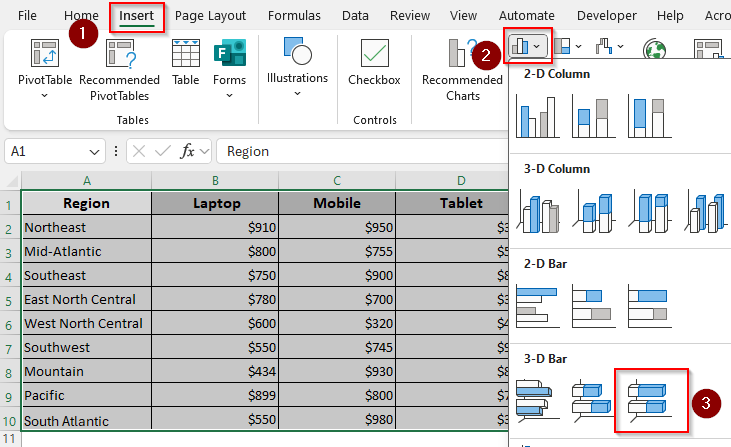Open the Forms menu
Screen dimensions: 731x447
[x=229, y=68]
